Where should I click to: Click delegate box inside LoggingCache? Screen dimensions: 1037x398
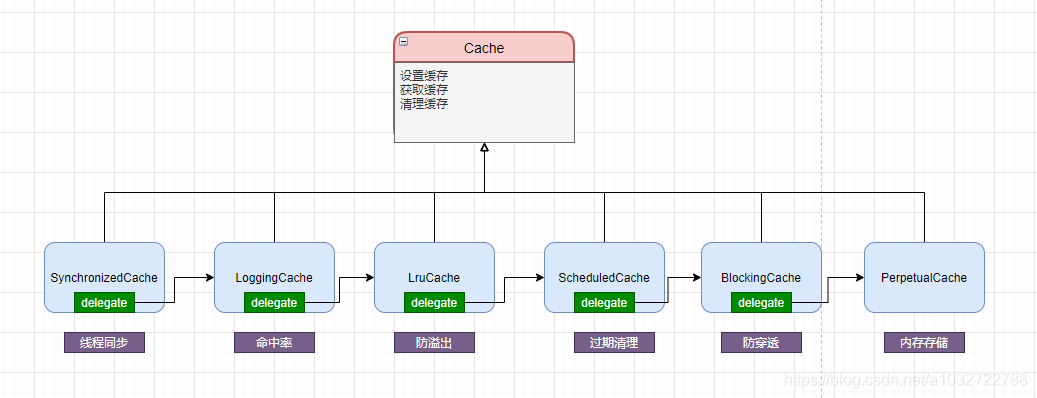(x=274, y=303)
